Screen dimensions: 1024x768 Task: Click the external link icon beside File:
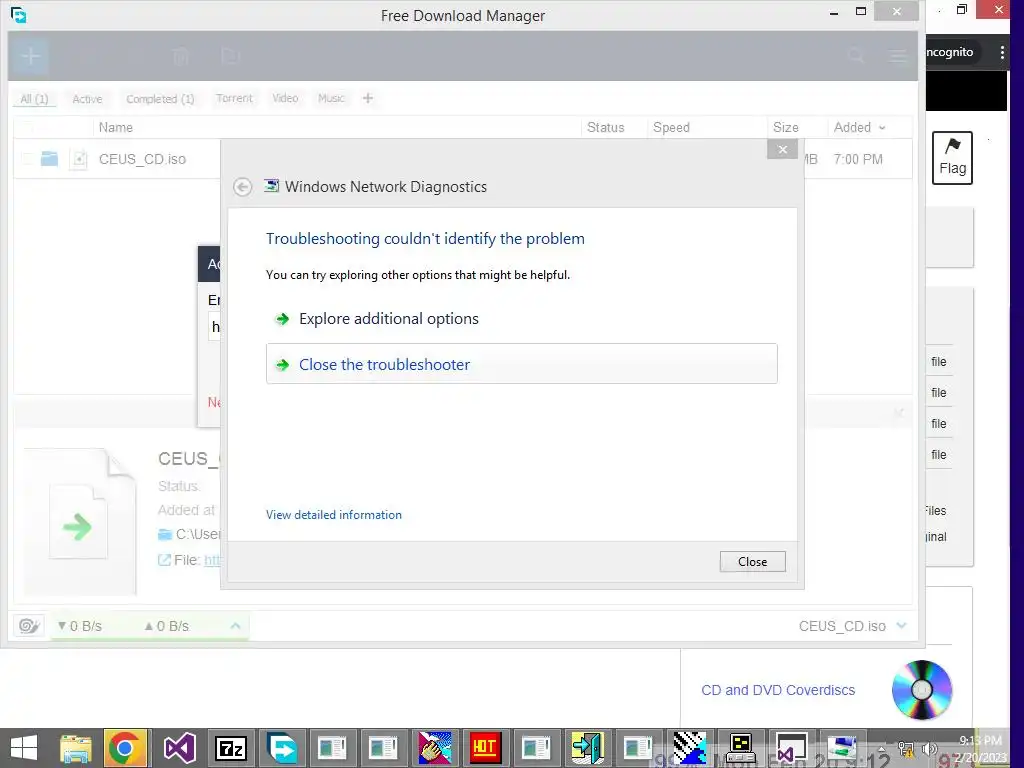[x=165, y=560]
